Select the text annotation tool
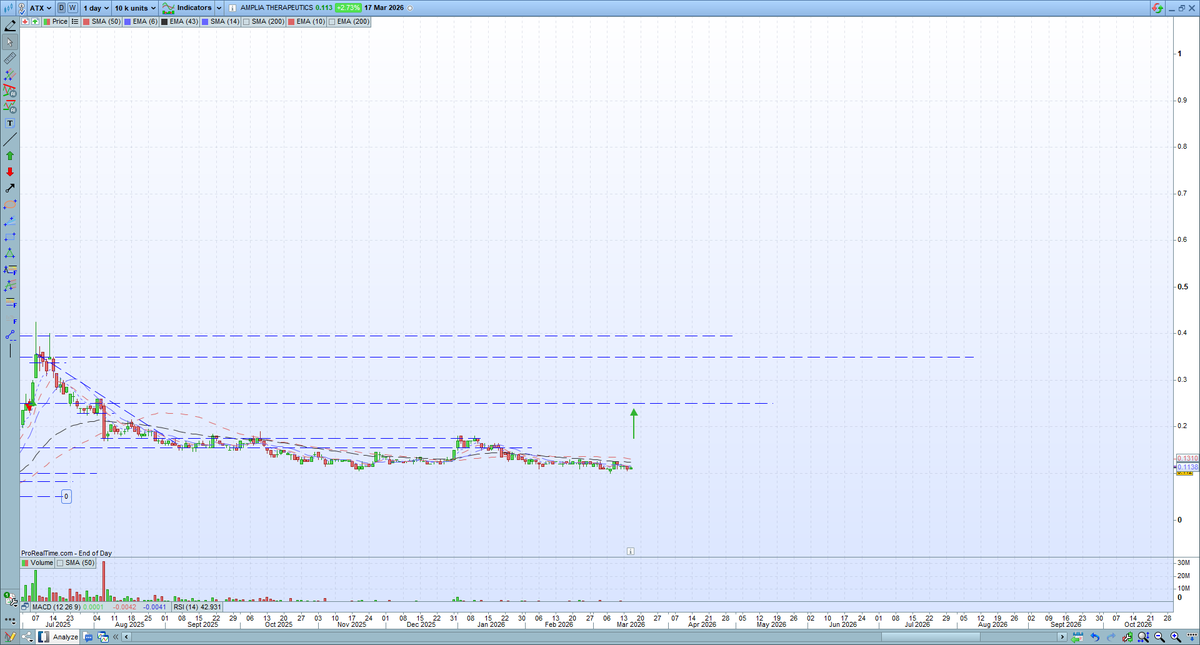 10,123
